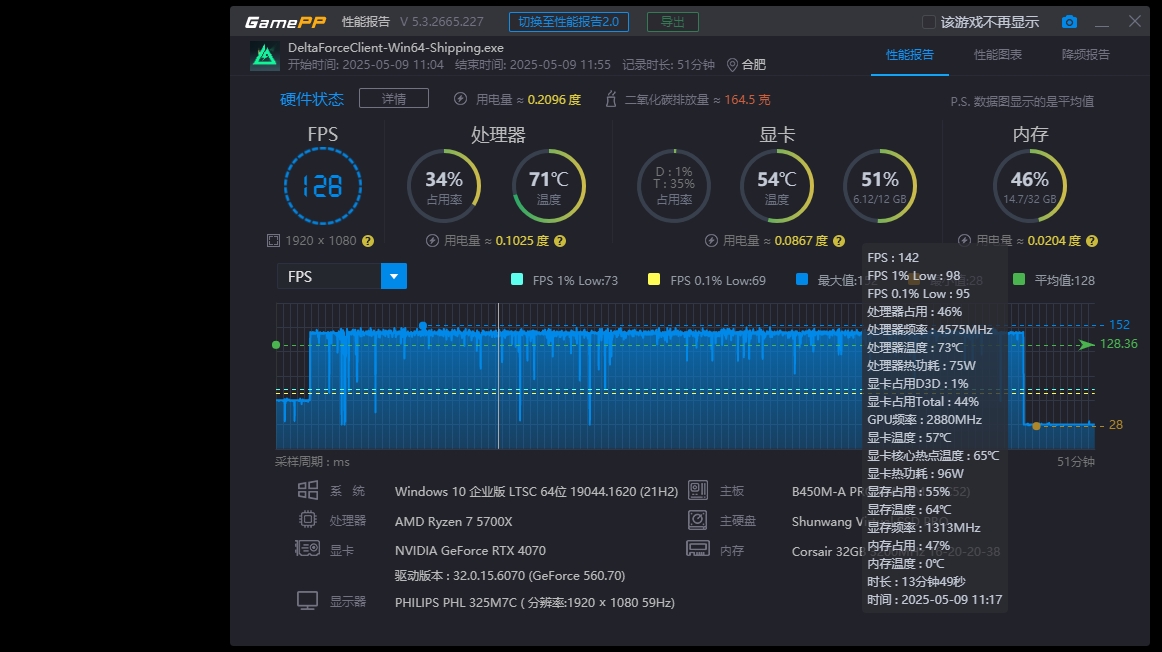This screenshot has width=1162, height=652.
Task: Click the location pin icon beside 合肥
Action: [x=732, y=65]
